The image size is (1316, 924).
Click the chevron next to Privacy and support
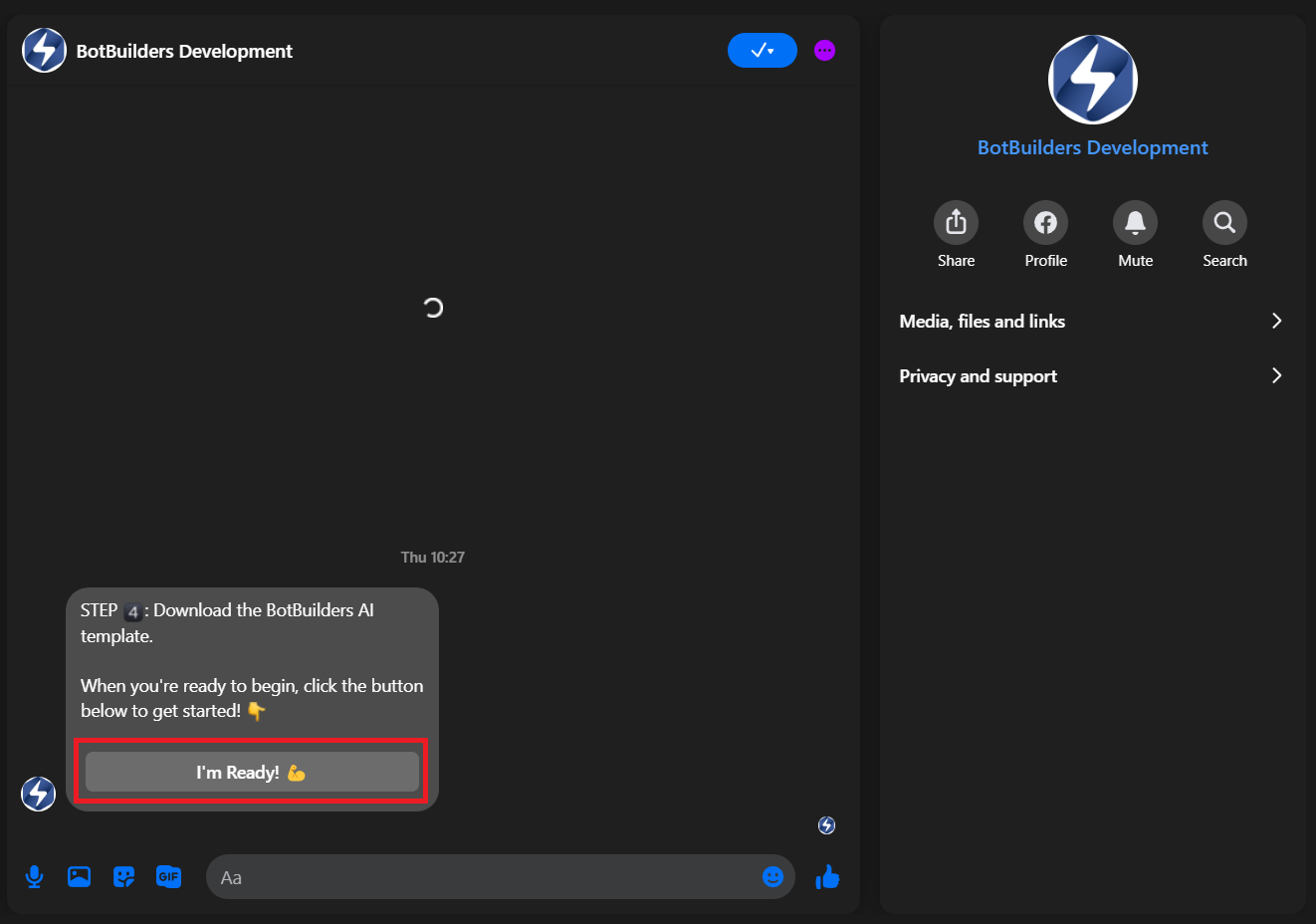point(1277,375)
